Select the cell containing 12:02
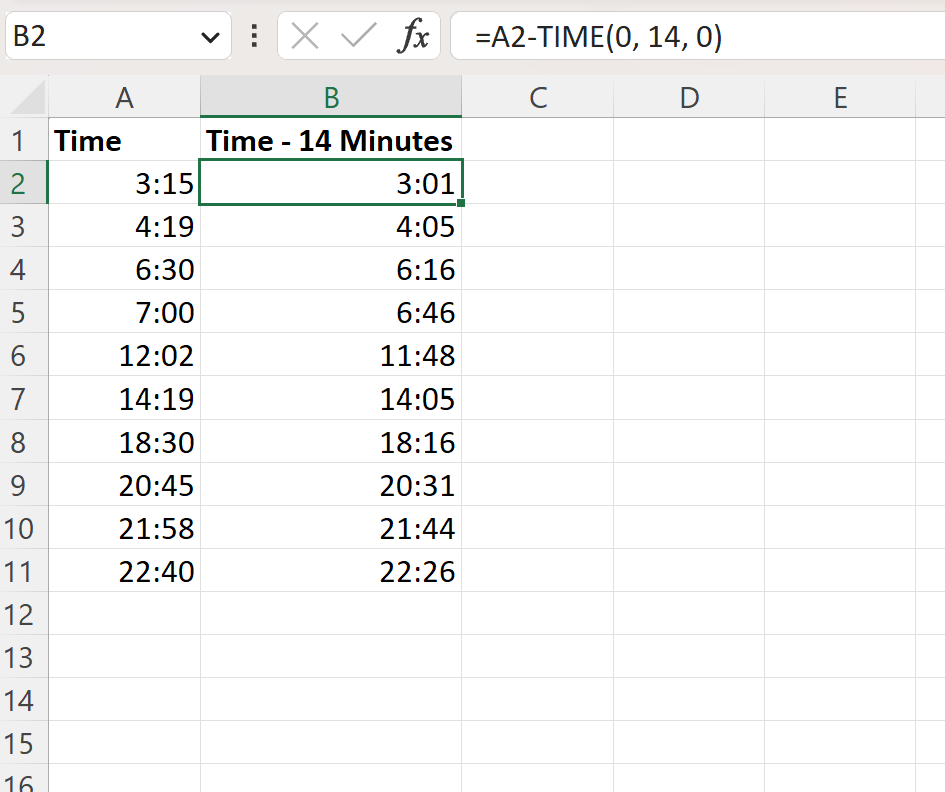This screenshot has height=792, width=945. click(124, 356)
